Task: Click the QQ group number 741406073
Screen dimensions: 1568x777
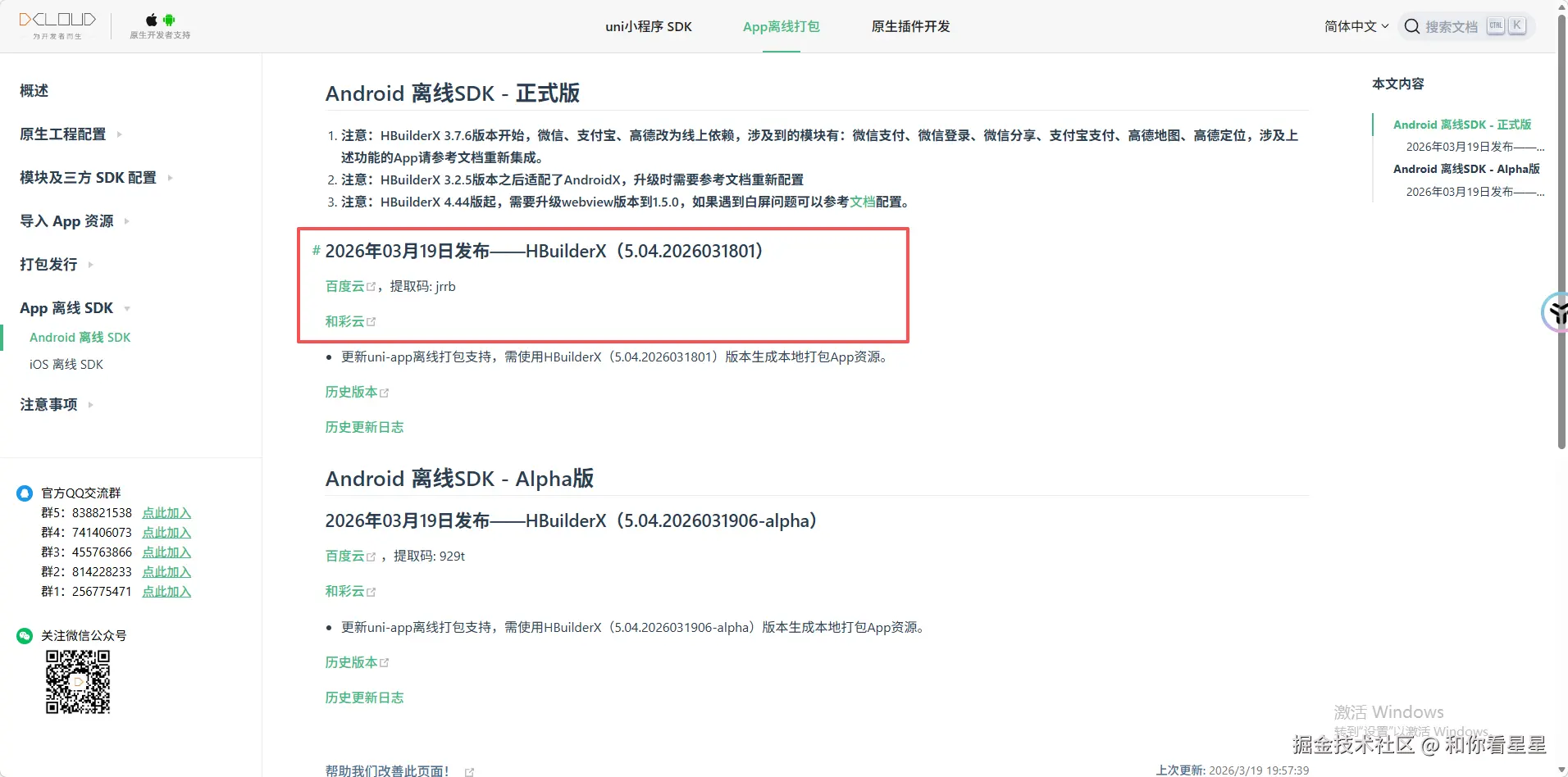Action: pyautogui.click(x=102, y=533)
